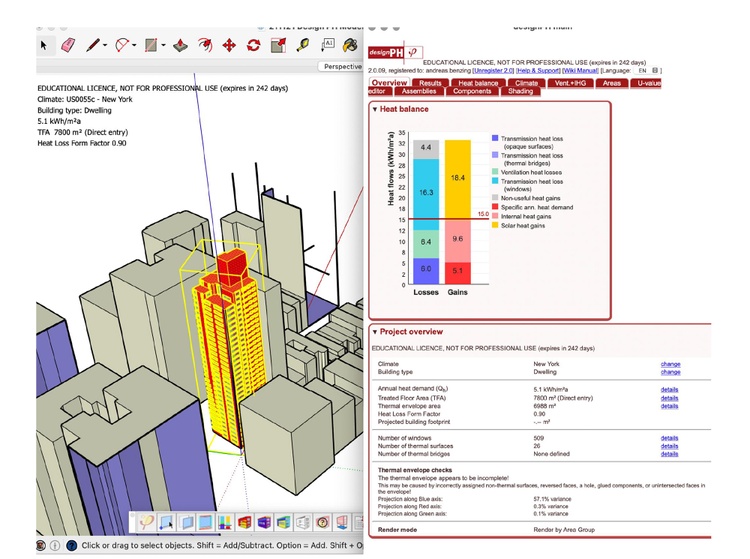Click the white wireframe building icon
The width and height of the screenshot is (750, 559).
tap(303, 522)
